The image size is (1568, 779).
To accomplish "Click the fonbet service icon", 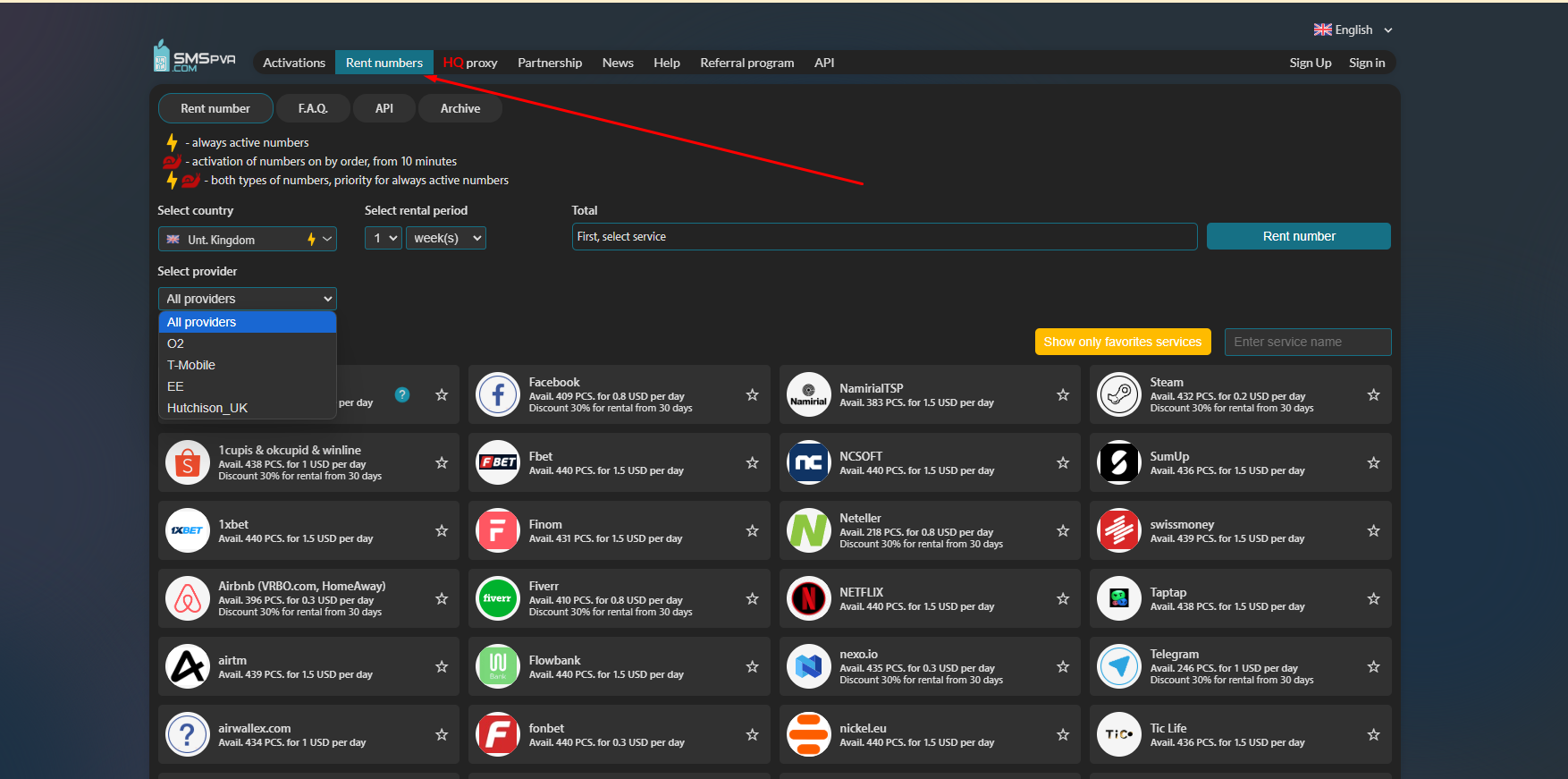I will tap(498, 734).
